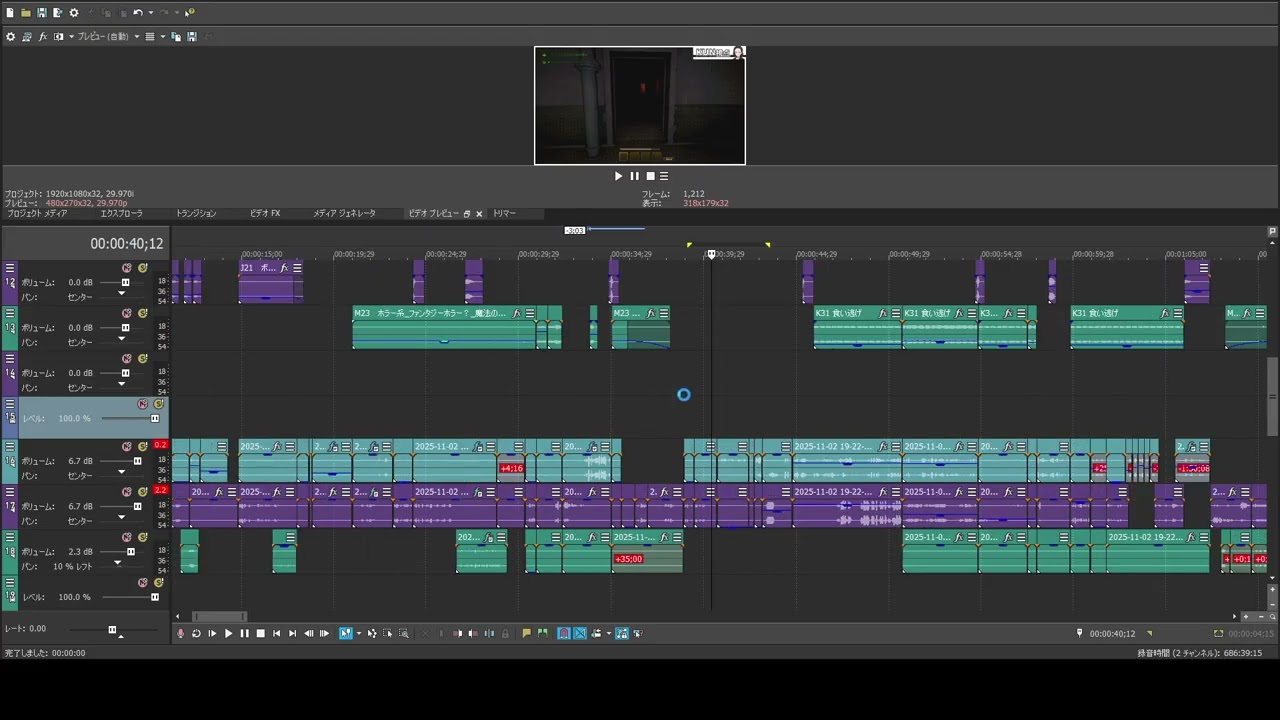Screen dimensions: 1280x720
Task: Open the What's This help pointer
Action: [189, 13]
